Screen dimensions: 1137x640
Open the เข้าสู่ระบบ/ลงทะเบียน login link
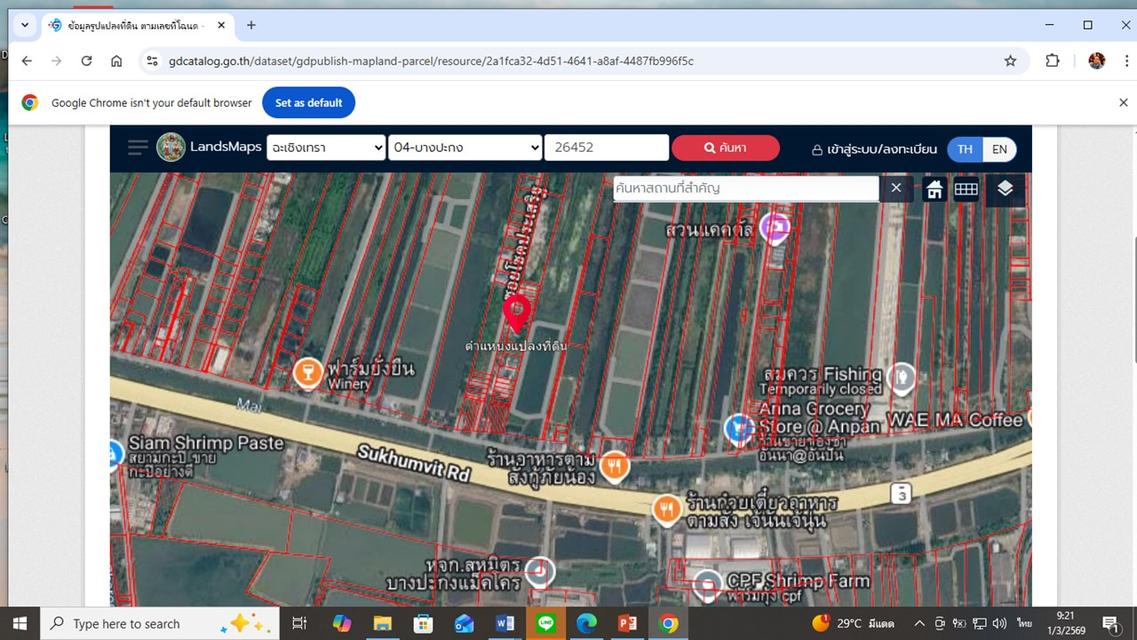point(874,149)
